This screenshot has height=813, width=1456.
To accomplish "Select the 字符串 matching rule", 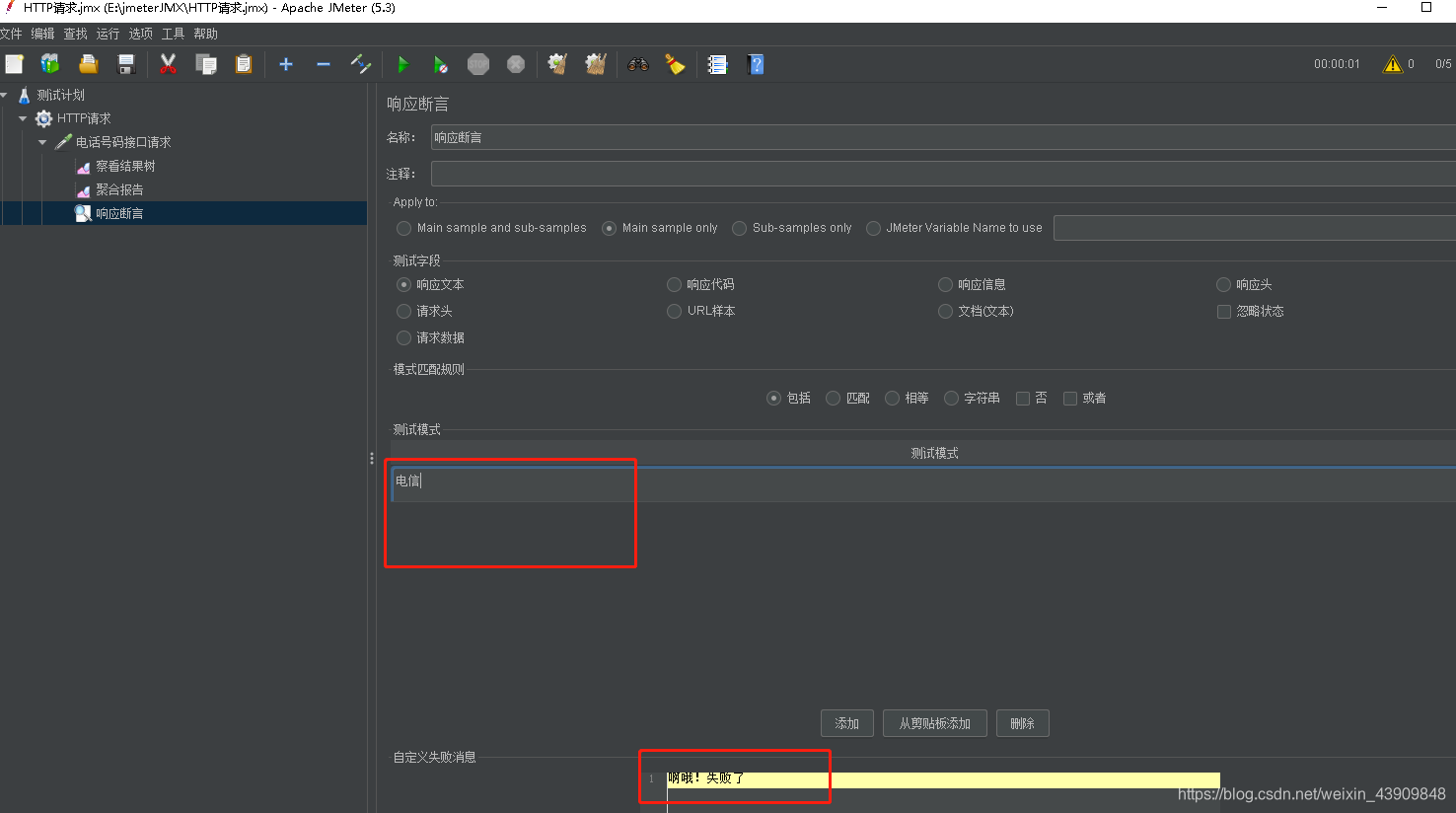I will (951, 398).
